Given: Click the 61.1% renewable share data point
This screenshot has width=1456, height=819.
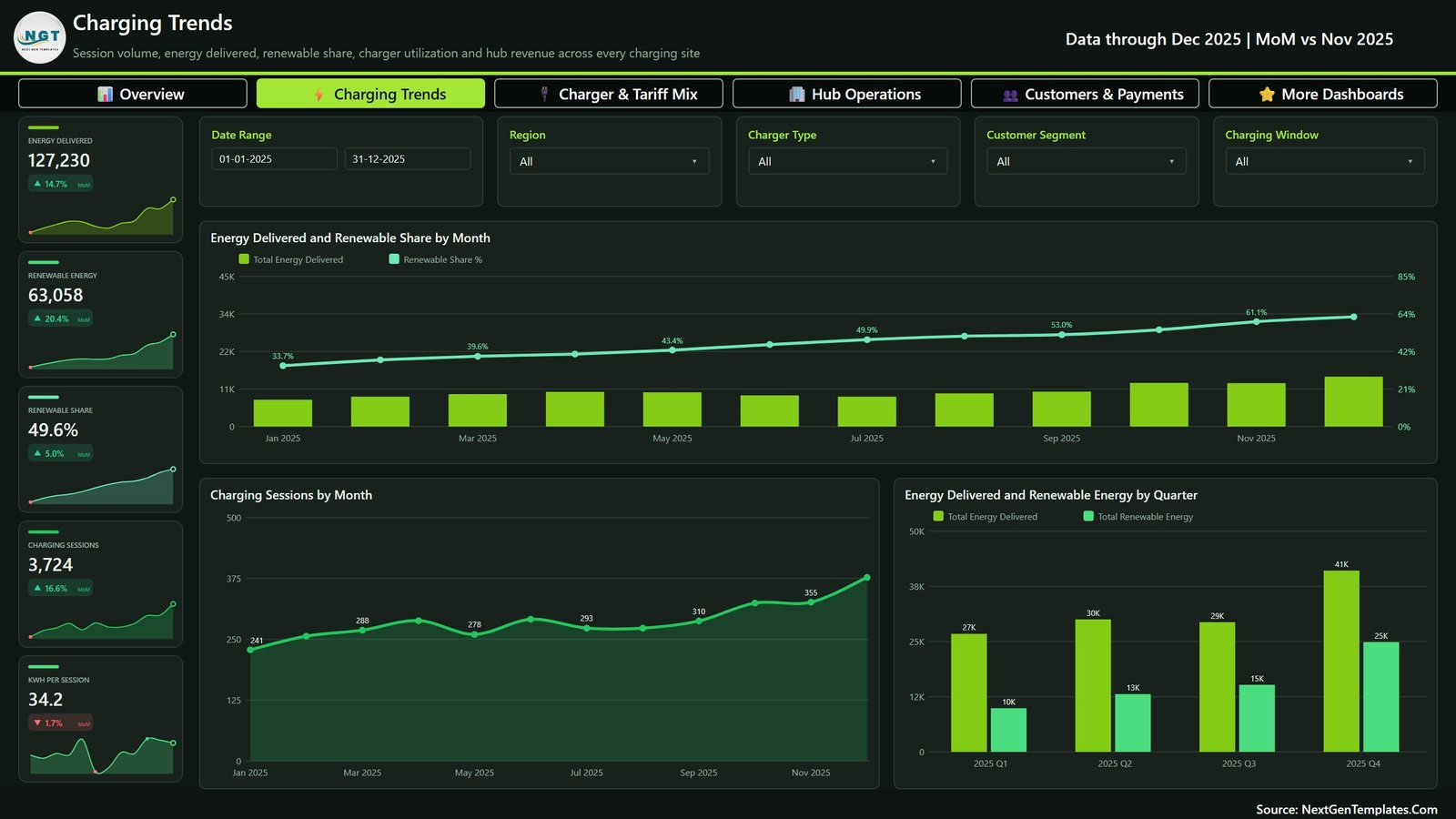Looking at the screenshot, I should 1257,321.
